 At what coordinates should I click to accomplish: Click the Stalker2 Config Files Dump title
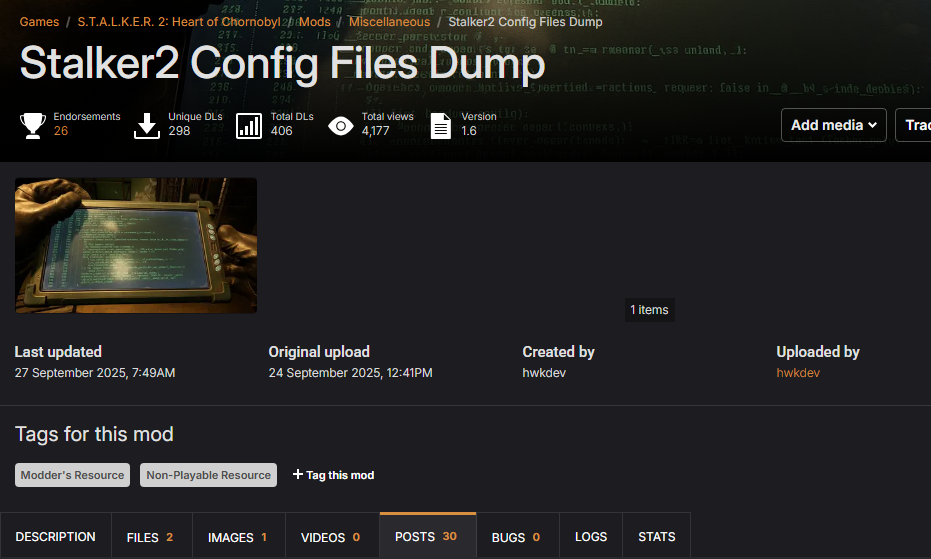click(283, 64)
